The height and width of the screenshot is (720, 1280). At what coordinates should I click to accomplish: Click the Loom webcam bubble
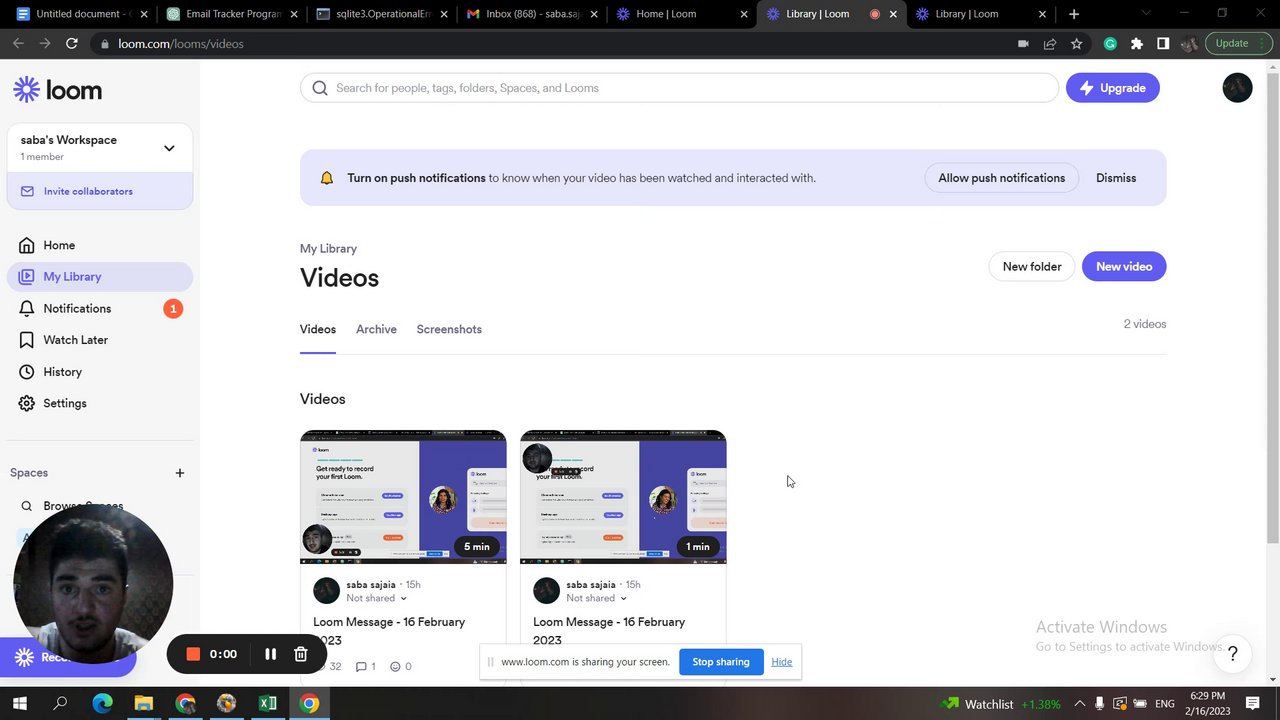(92, 584)
